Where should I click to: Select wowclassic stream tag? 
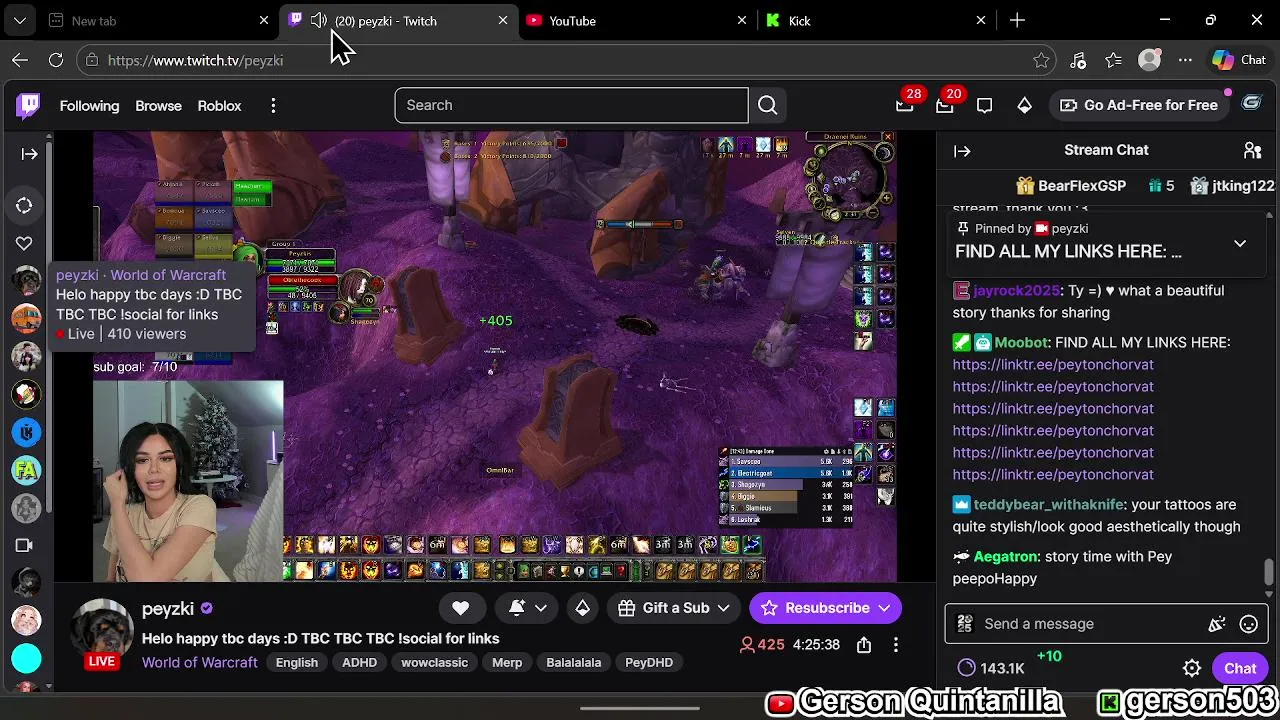click(434, 662)
